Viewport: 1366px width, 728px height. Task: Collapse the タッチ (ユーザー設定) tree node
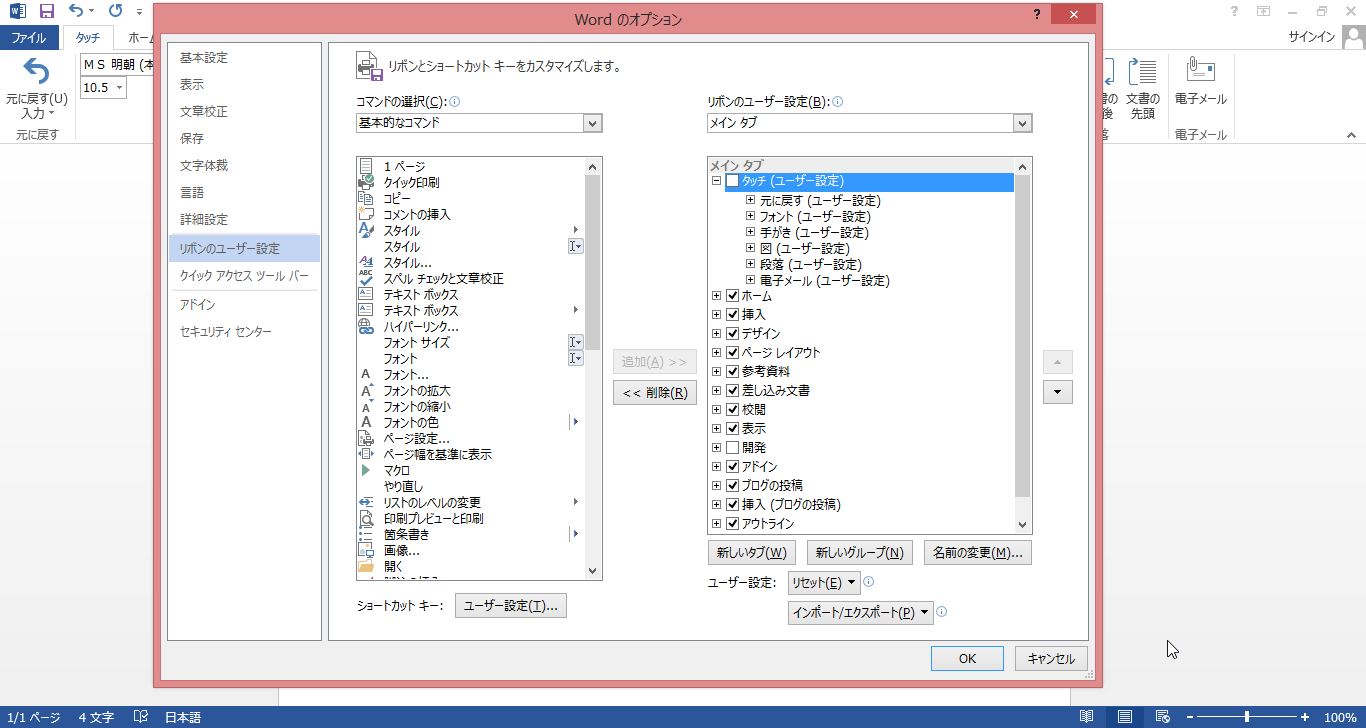pos(716,181)
